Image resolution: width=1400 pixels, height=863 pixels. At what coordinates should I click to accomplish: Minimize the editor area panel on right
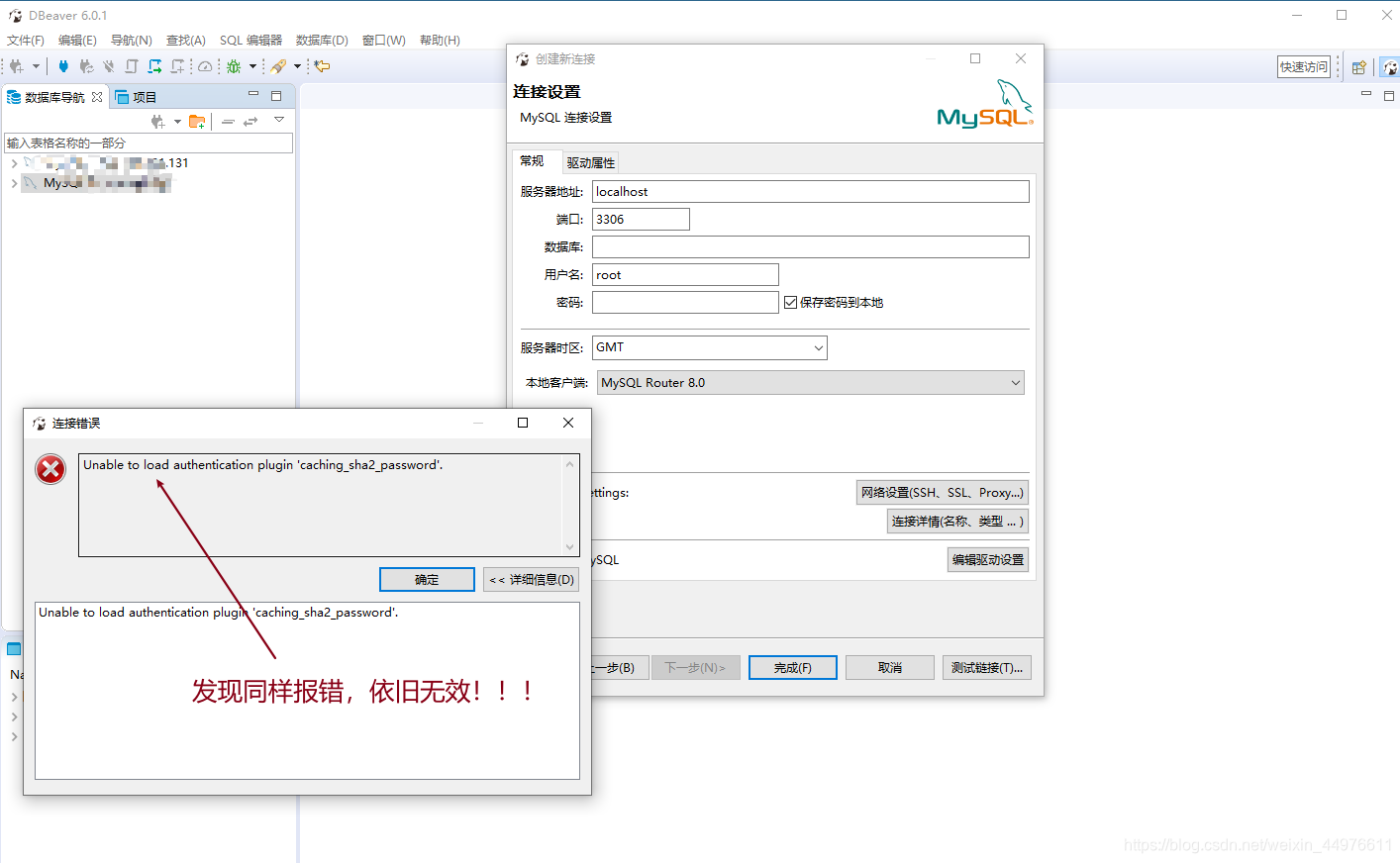coord(1366,94)
